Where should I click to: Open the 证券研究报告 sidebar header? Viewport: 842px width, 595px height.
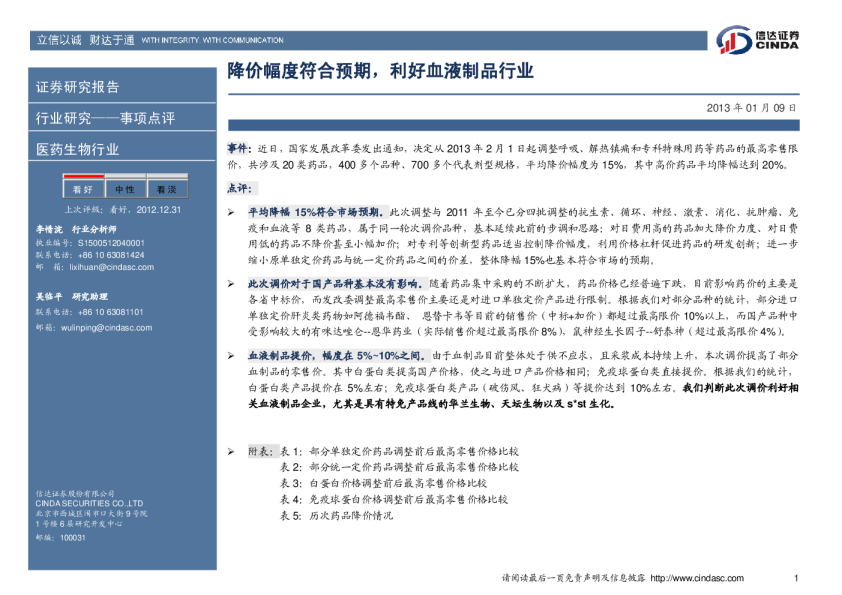click(77, 87)
